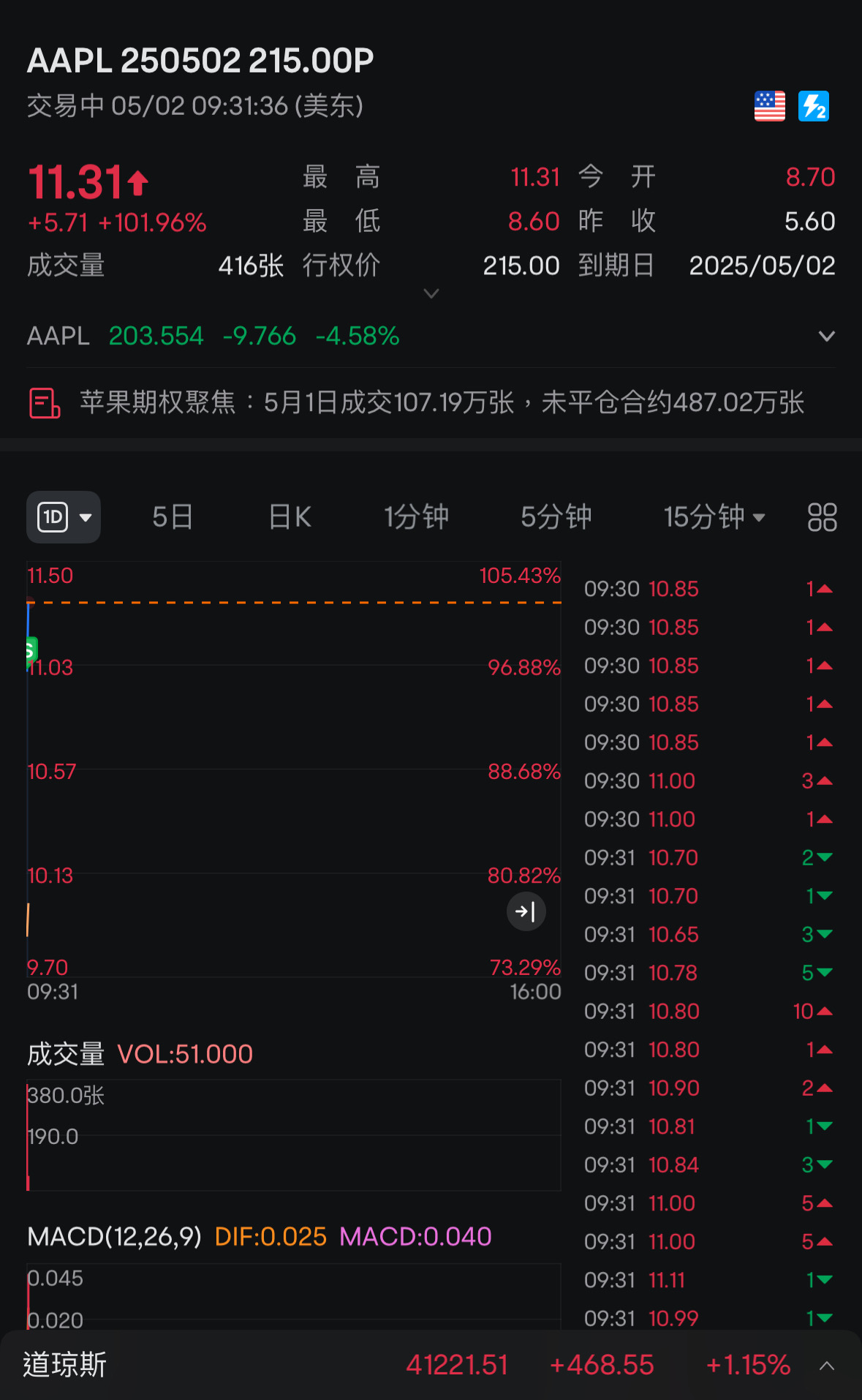Tap the 105.43% chart axis label
862x1400 pixels.
pyautogui.click(x=520, y=576)
